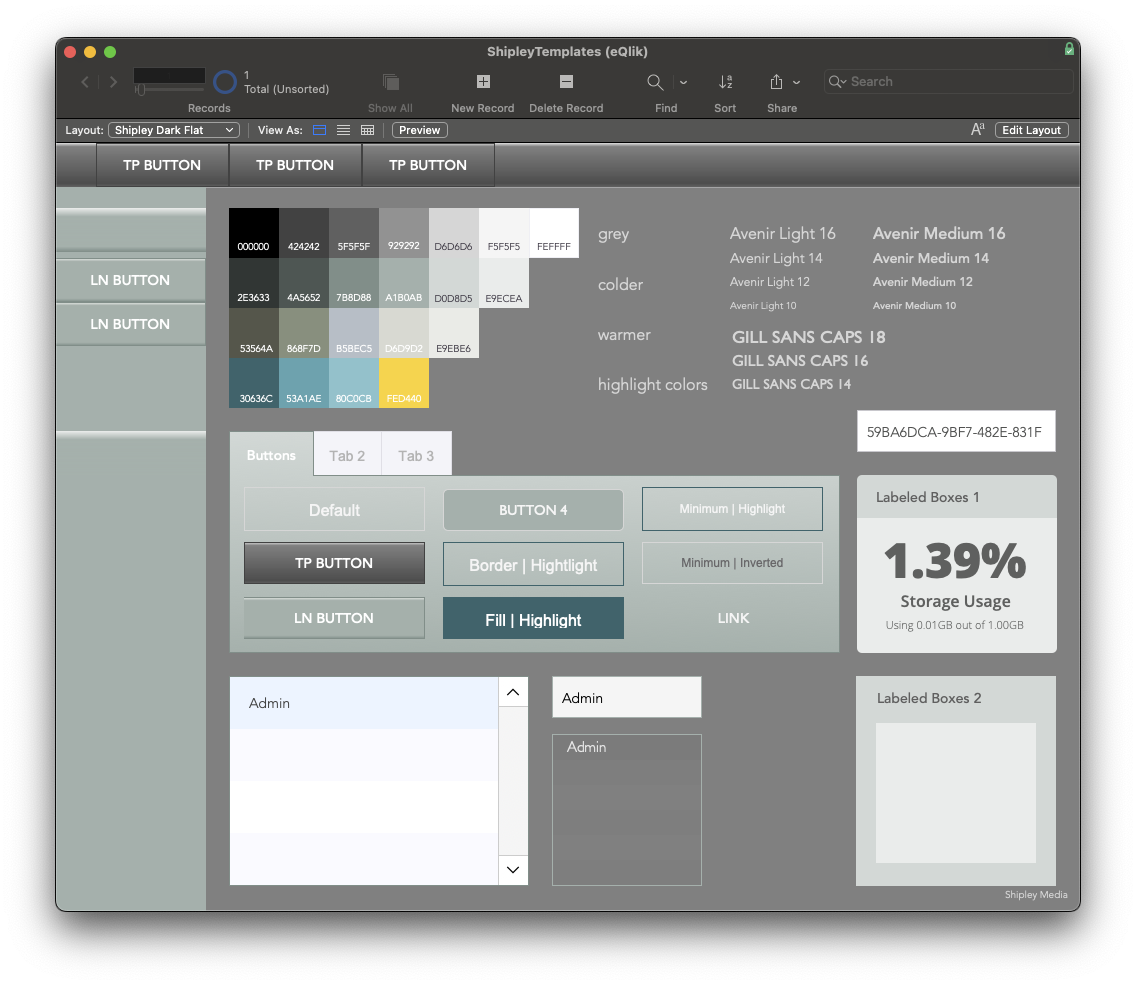Switch to Form View in the View As toggles
The width and height of the screenshot is (1136, 985).
(319, 130)
